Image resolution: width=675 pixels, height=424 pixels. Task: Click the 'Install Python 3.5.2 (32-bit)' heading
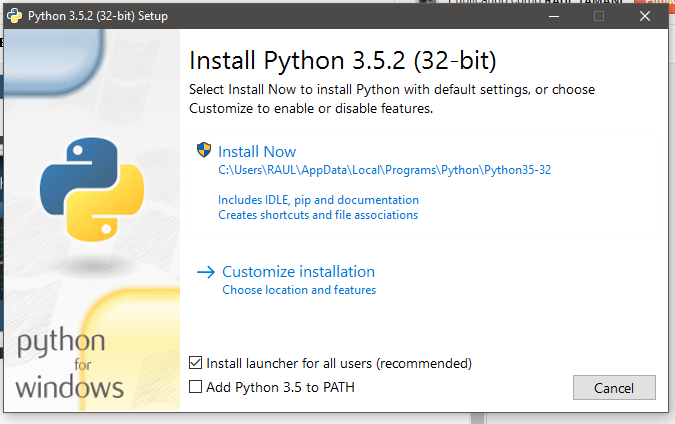tap(343, 61)
